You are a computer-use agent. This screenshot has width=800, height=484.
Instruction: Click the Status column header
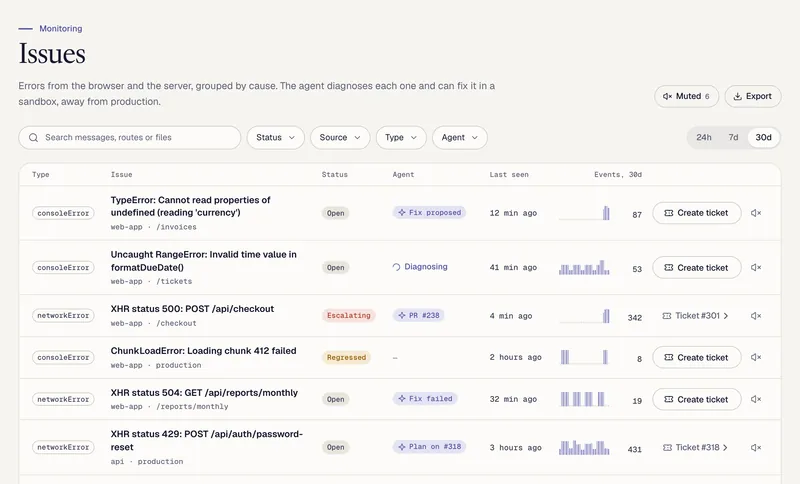(335, 174)
